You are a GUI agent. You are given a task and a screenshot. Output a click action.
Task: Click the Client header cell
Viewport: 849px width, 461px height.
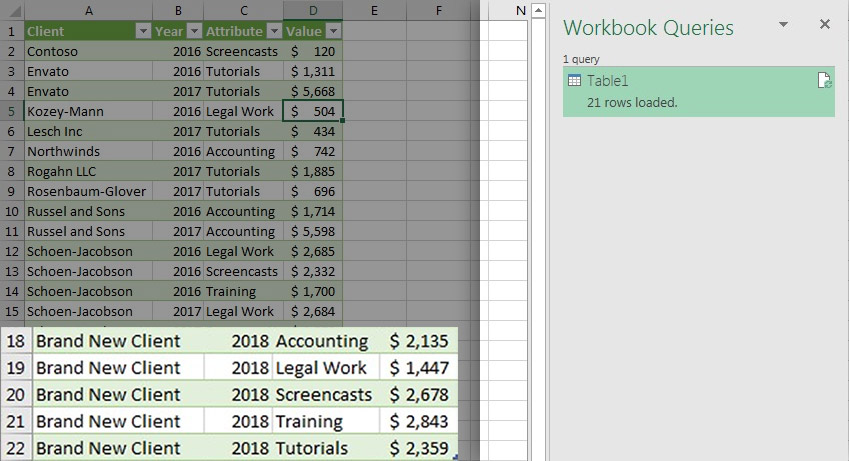(x=88, y=31)
